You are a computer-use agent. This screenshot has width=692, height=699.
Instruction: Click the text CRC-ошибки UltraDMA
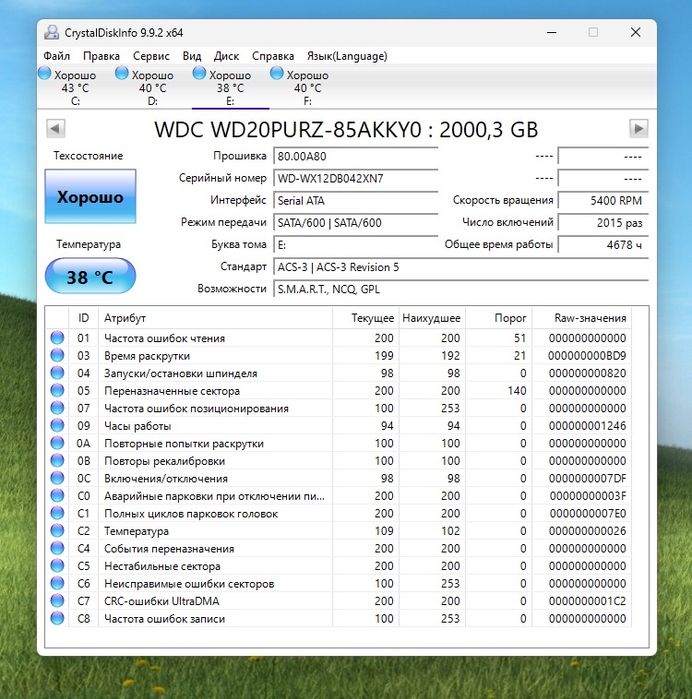tap(161, 601)
